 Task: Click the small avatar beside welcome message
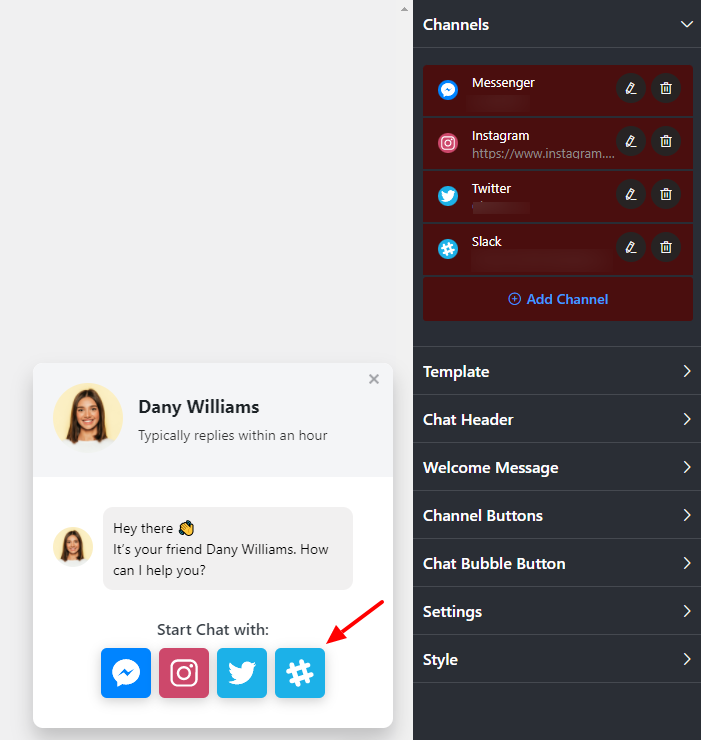tap(73, 547)
